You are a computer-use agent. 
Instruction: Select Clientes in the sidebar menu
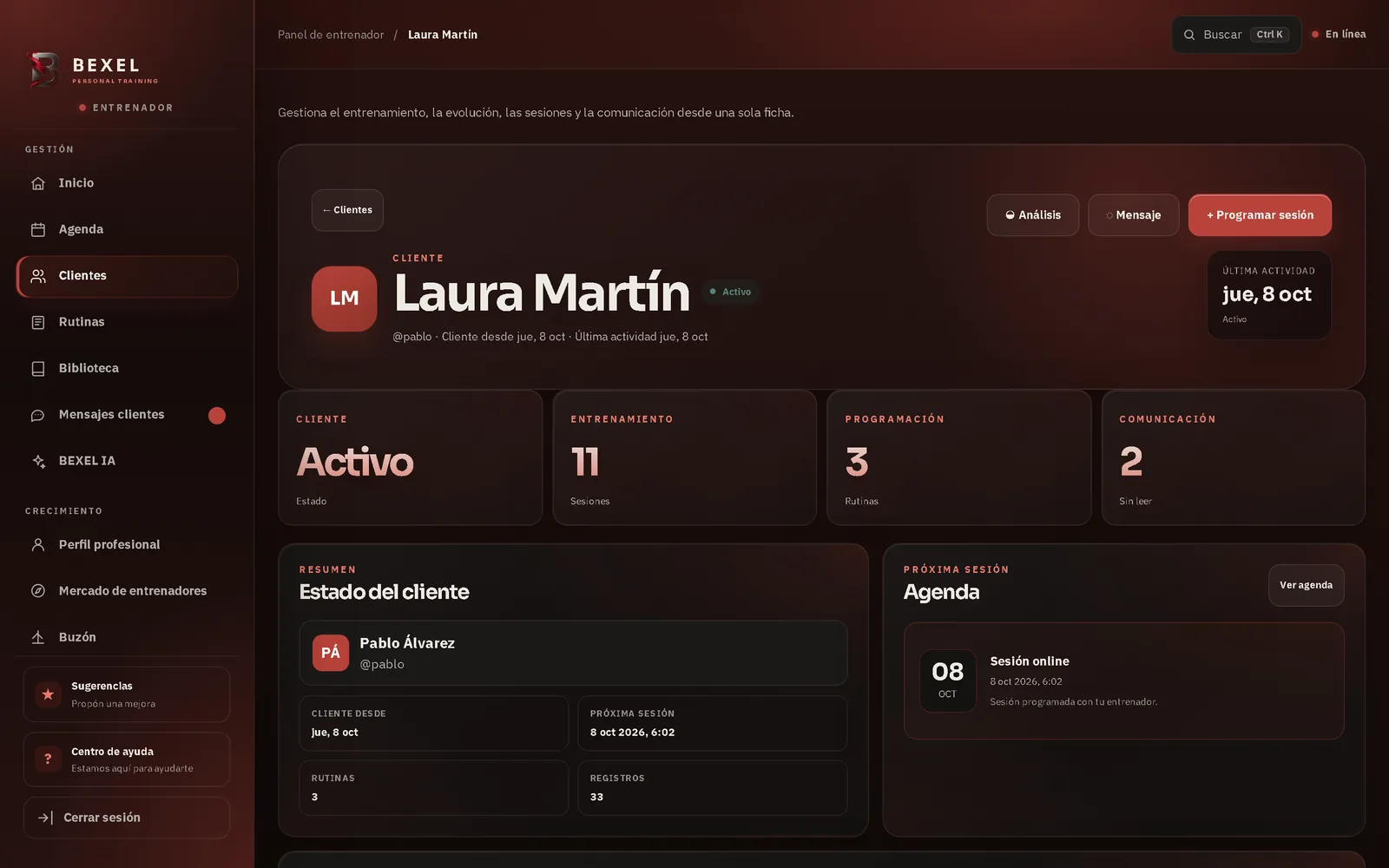(x=127, y=276)
